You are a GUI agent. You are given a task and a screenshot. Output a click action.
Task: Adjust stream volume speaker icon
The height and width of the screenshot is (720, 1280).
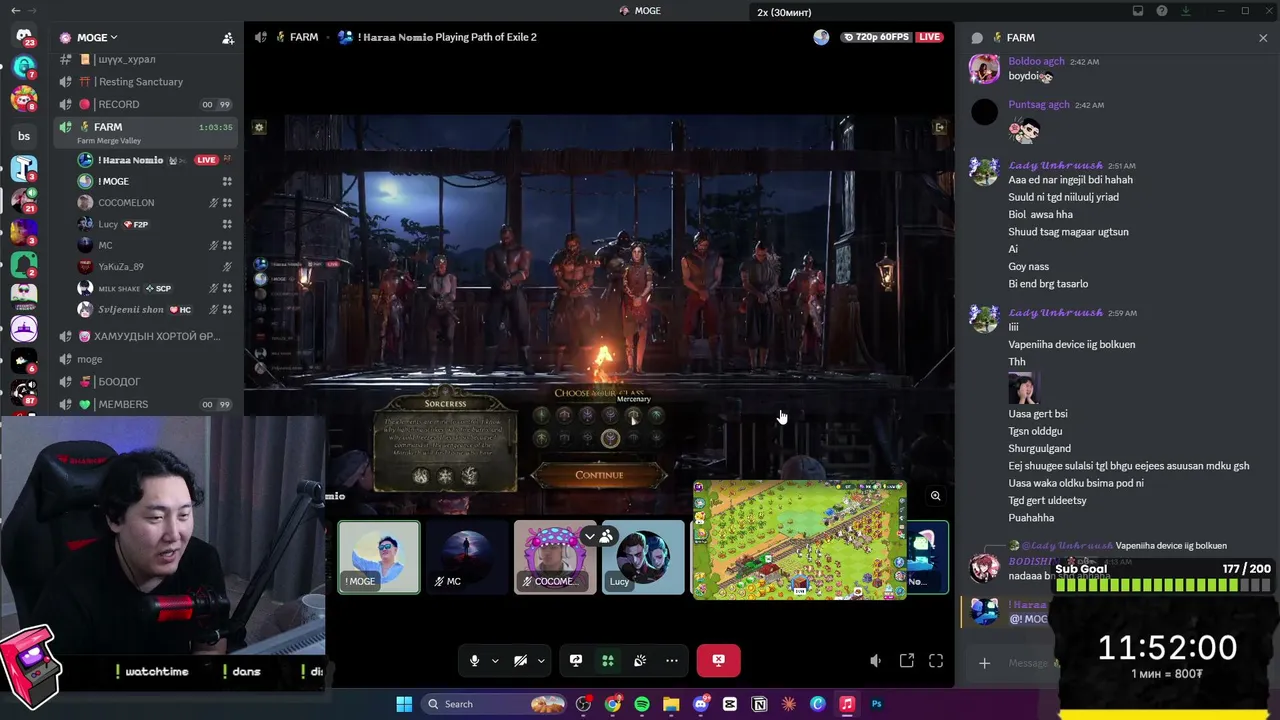875,660
